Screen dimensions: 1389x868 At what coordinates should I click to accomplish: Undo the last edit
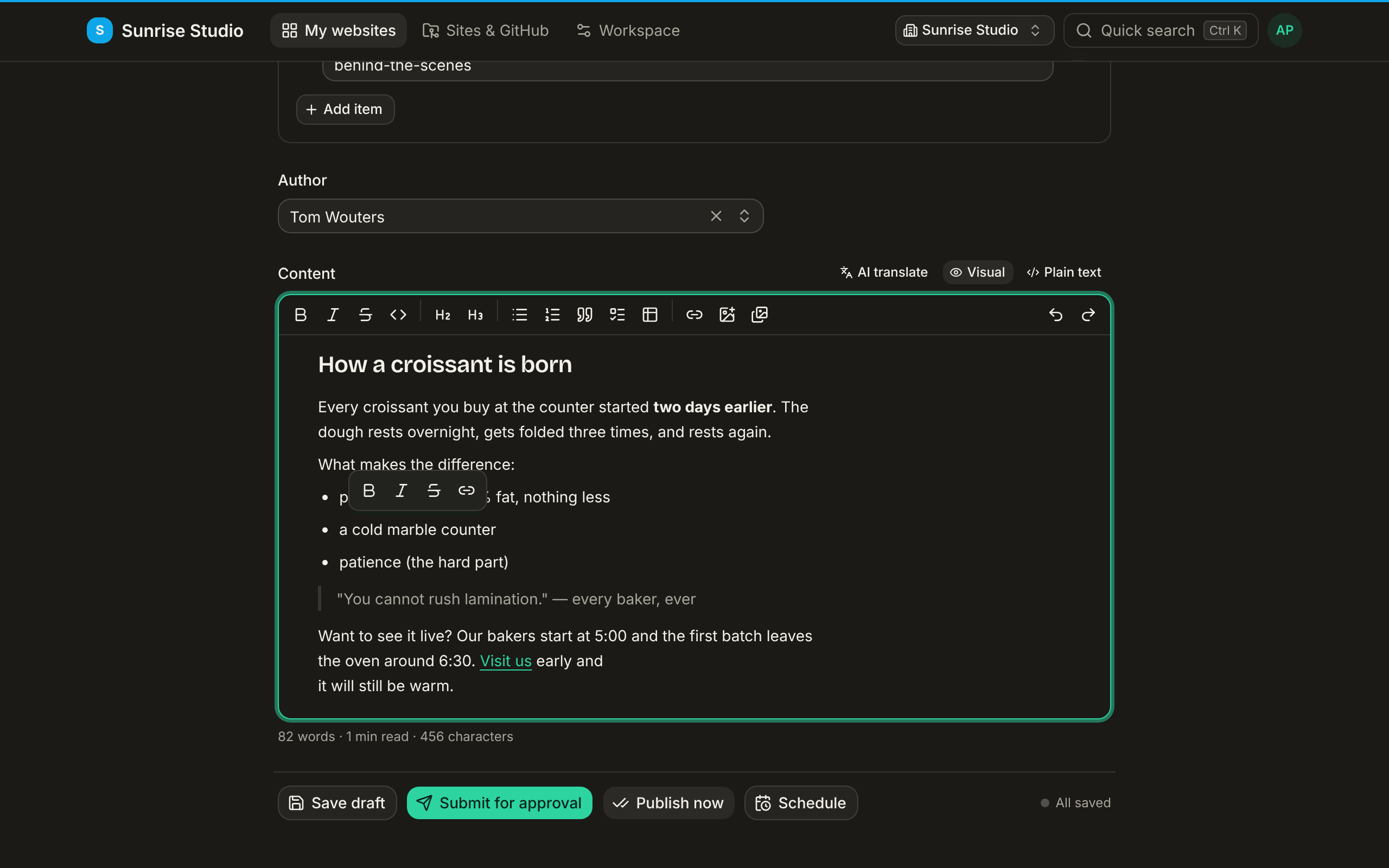pyautogui.click(x=1055, y=315)
